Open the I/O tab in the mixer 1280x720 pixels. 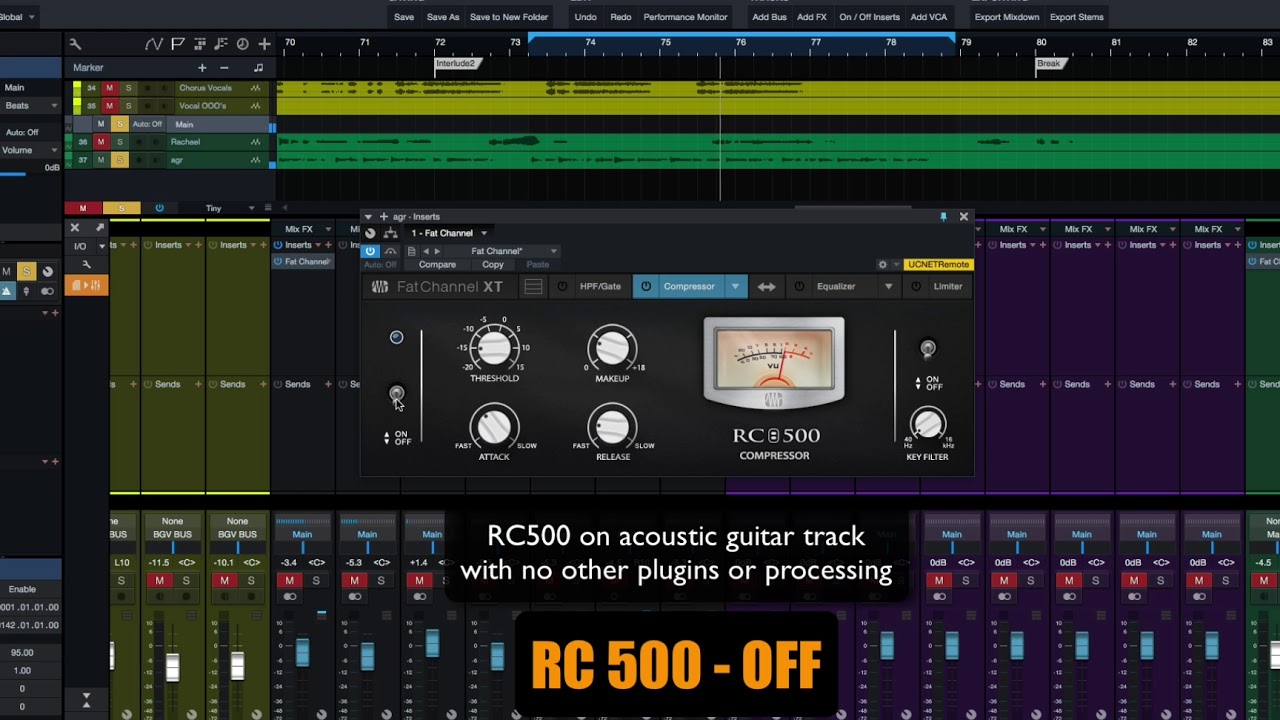tap(80, 246)
